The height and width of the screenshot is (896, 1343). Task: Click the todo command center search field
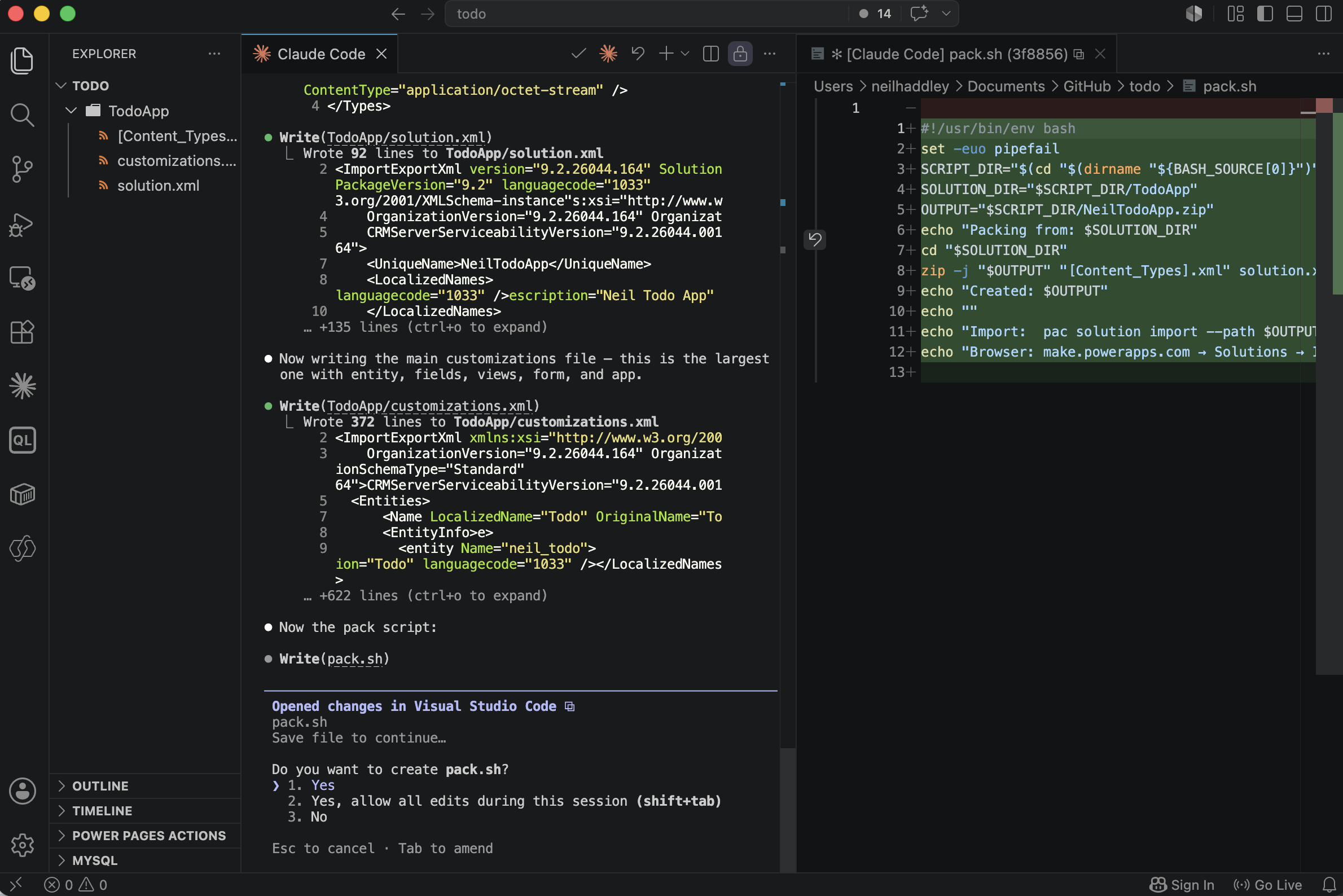(x=646, y=14)
